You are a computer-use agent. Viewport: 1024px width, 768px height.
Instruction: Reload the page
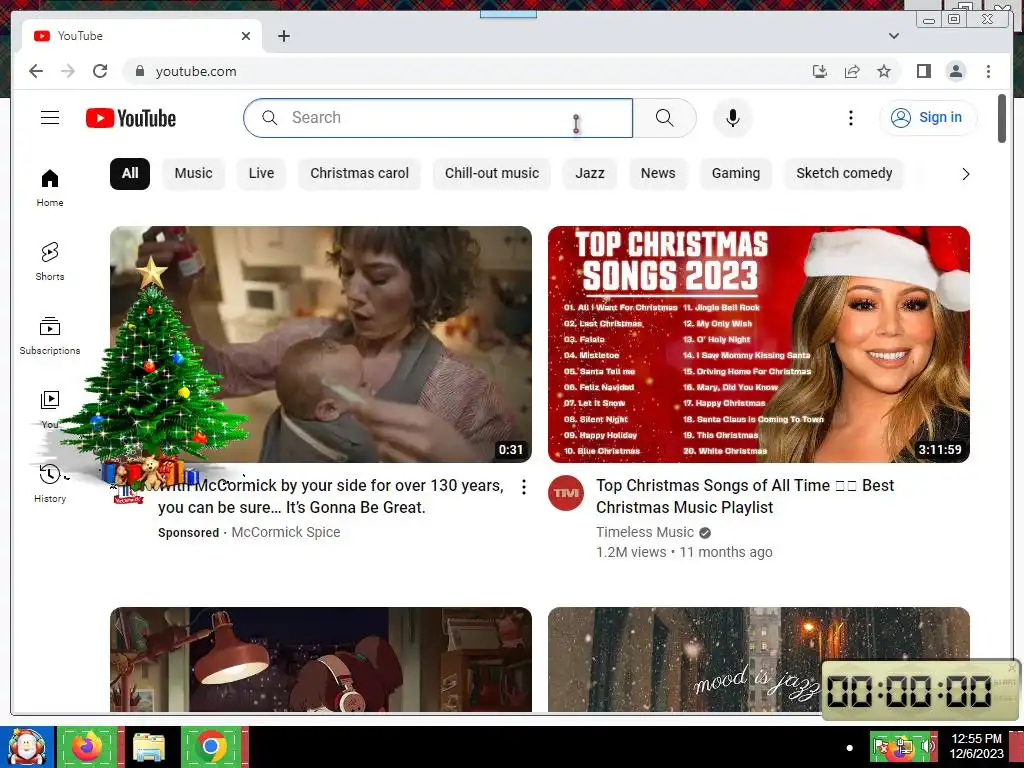tap(100, 71)
